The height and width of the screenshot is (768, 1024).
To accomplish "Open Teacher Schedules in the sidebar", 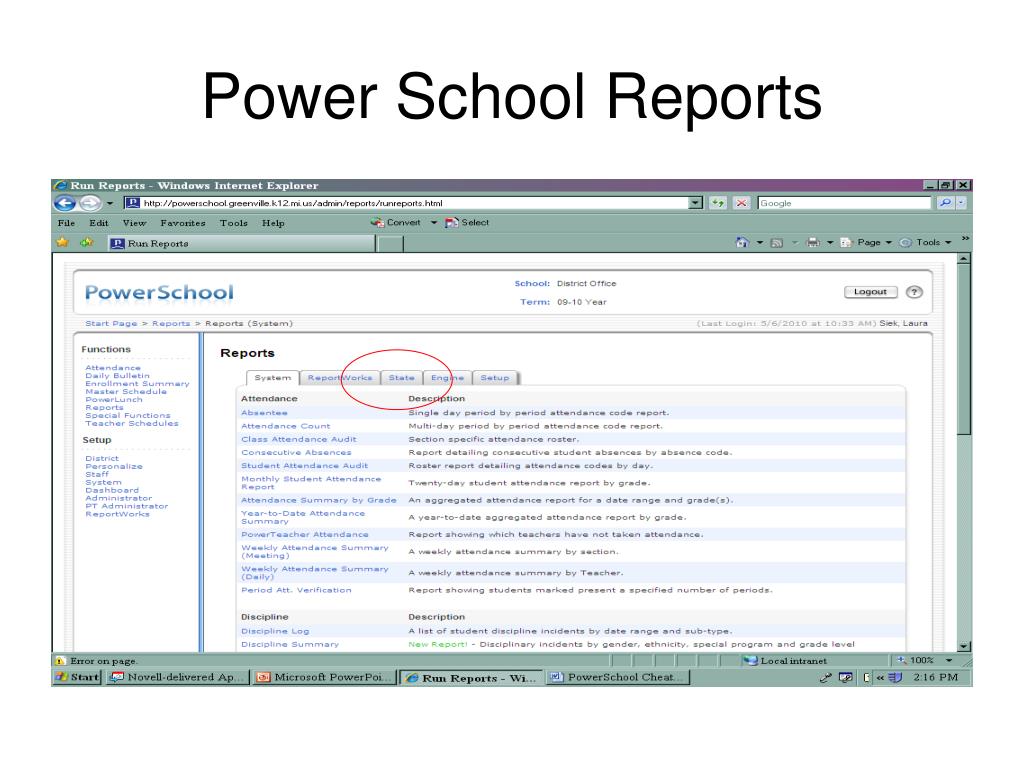I will 132,423.
